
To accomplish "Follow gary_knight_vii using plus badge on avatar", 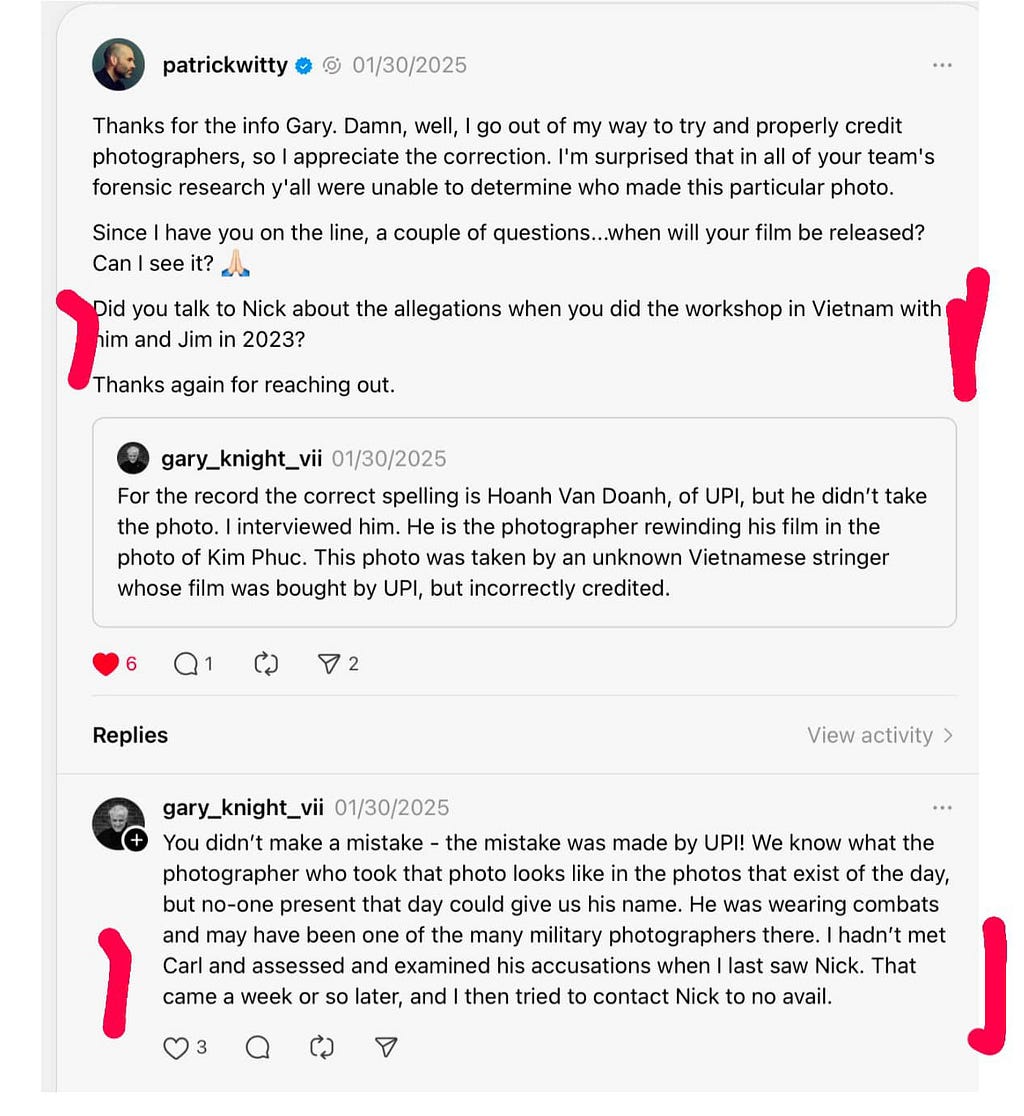I will (x=136, y=841).
